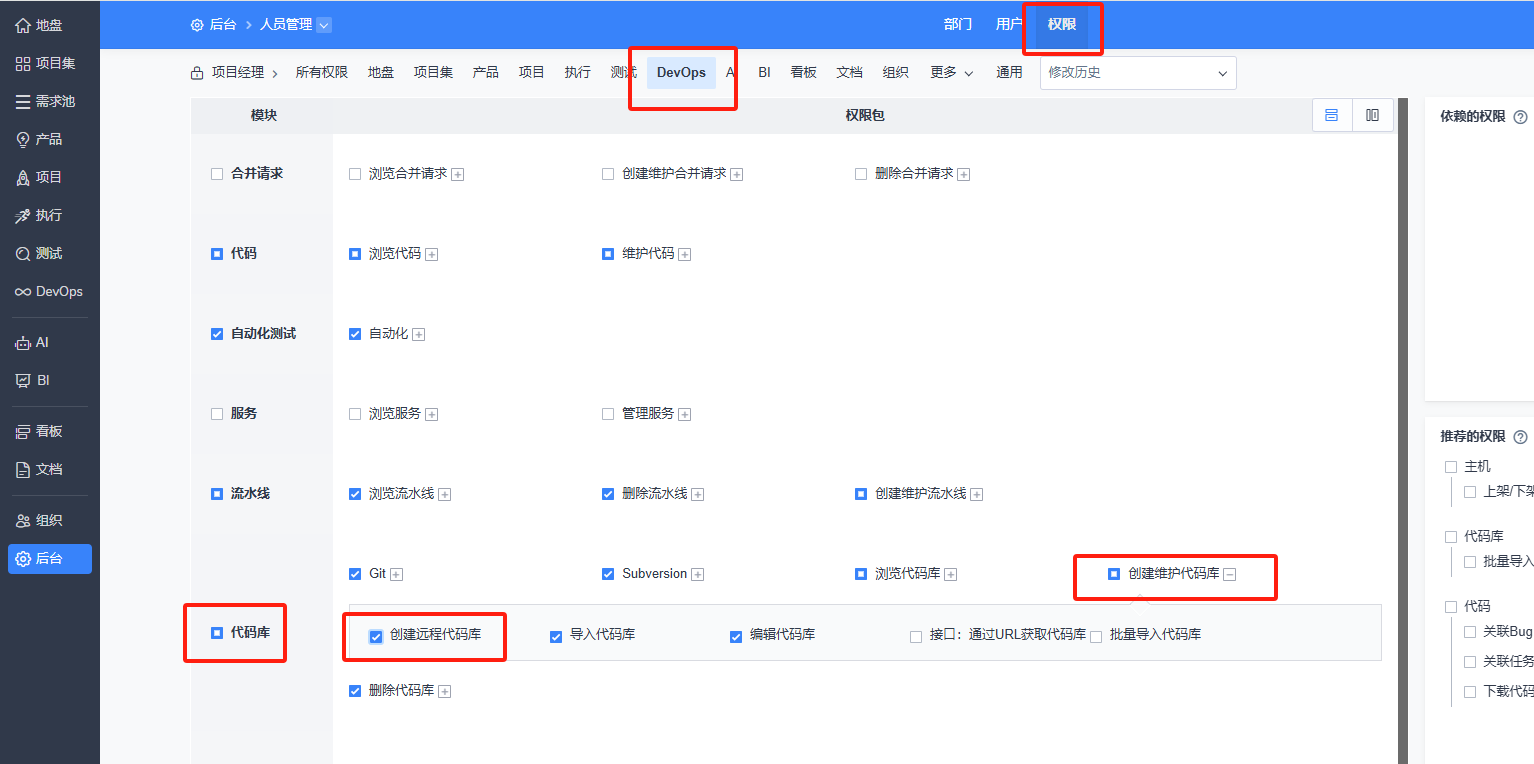
Task: Uncheck the 导入代码库 checkbox
Action: pos(556,637)
